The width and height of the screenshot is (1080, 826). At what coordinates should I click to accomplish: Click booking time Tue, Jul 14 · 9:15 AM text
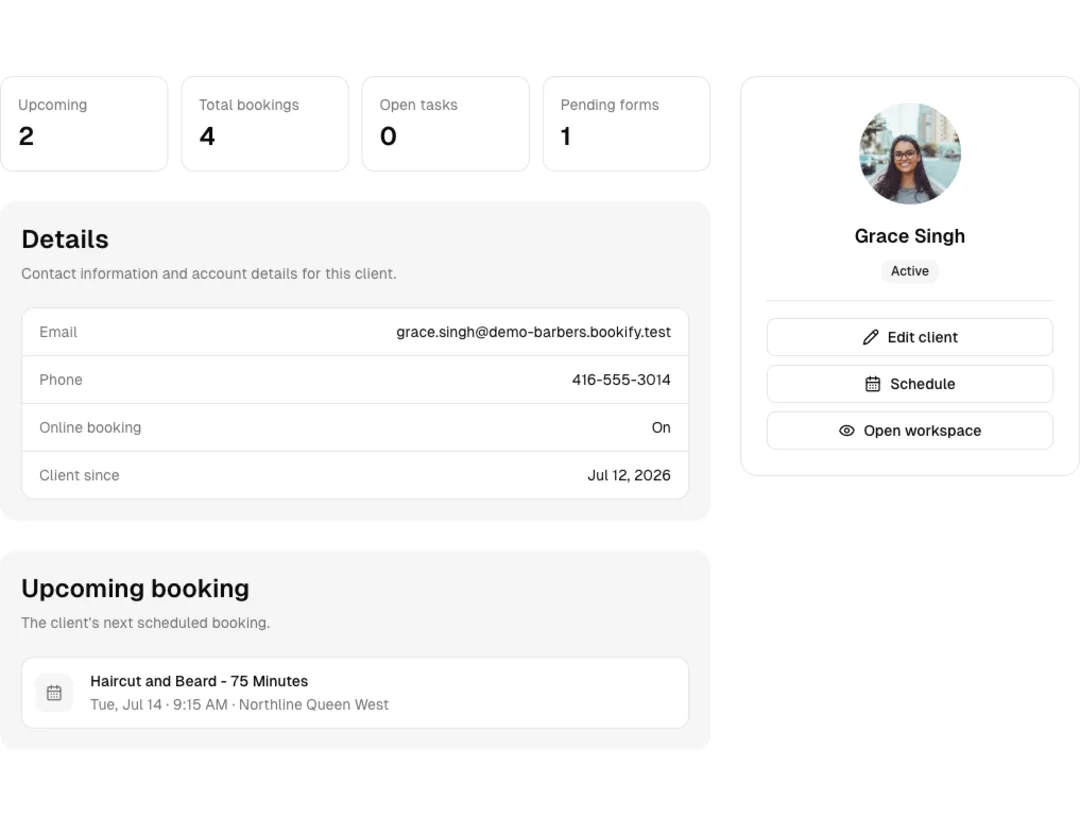click(159, 705)
